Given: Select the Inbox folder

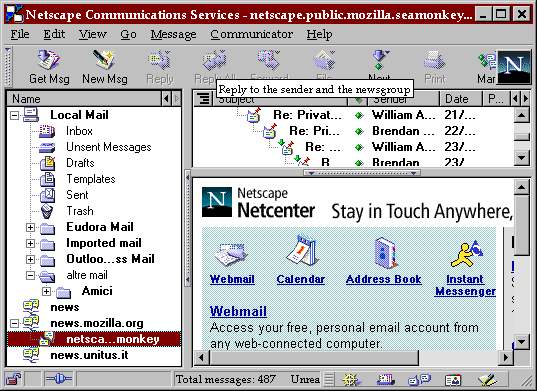Looking at the screenshot, I should click(x=79, y=131).
